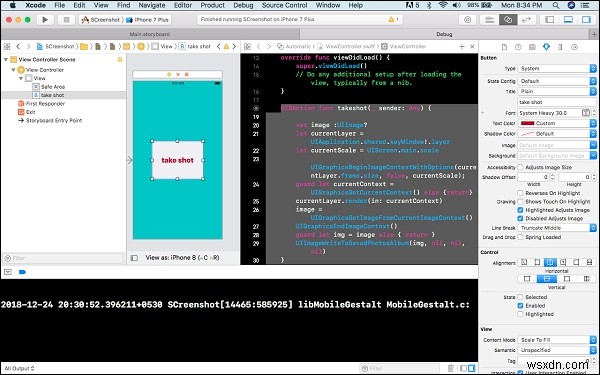The width and height of the screenshot is (600, 375).
Task: Enable Shows Touch On Highlight
Action: pyautogui.click(x=520, y=202)
